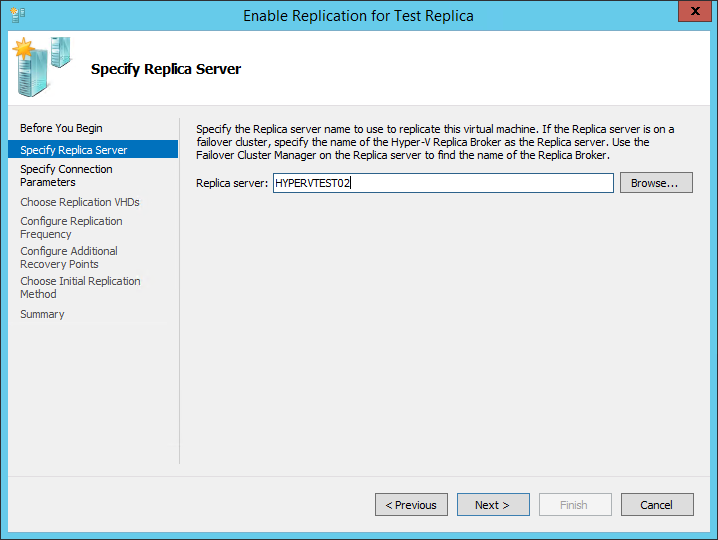Click the Replica server label

pos(232,183)
